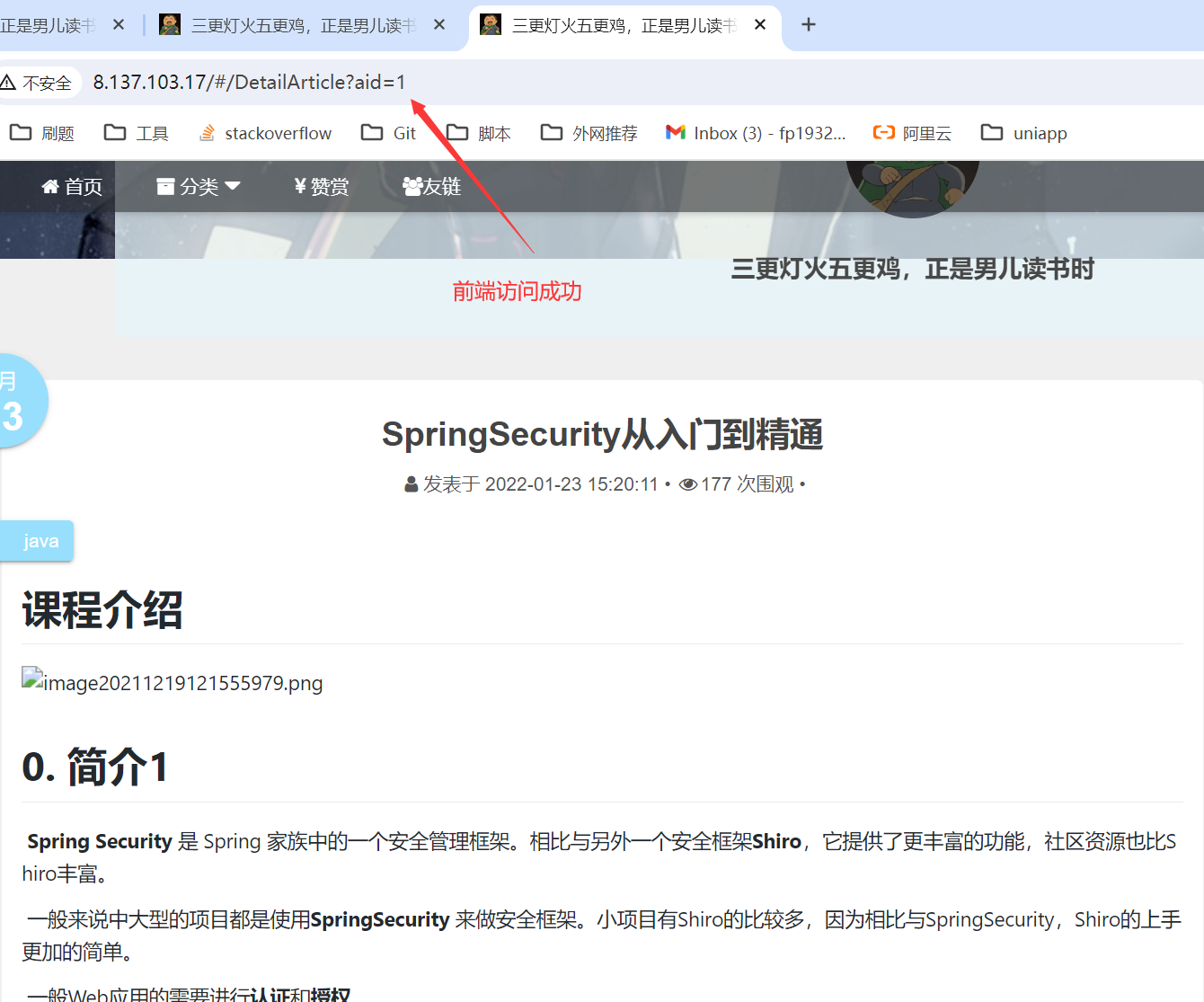Click the 课程介绍 heading
This screenshot has height=1002, width=1204.
102,610
